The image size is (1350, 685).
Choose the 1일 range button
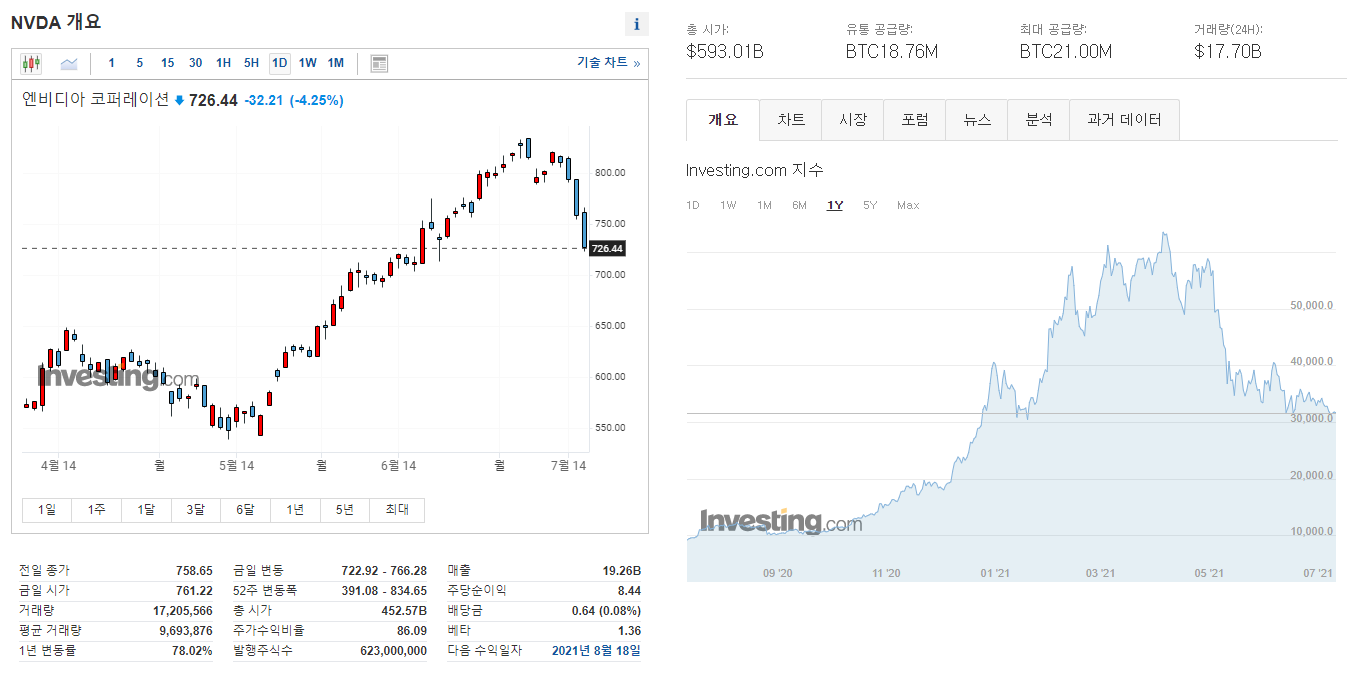pyautogui.click(x=47, y=510)
